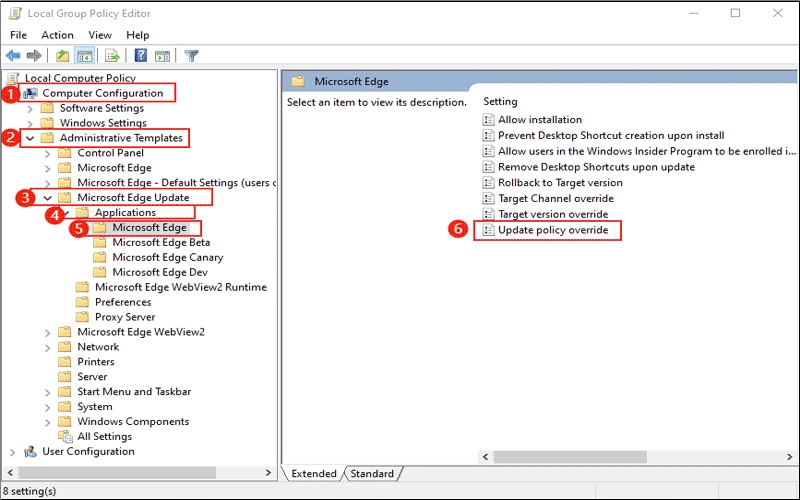Select Target version override setting
The width and height of the screenshot is (800, 500).
pos(553,214)
